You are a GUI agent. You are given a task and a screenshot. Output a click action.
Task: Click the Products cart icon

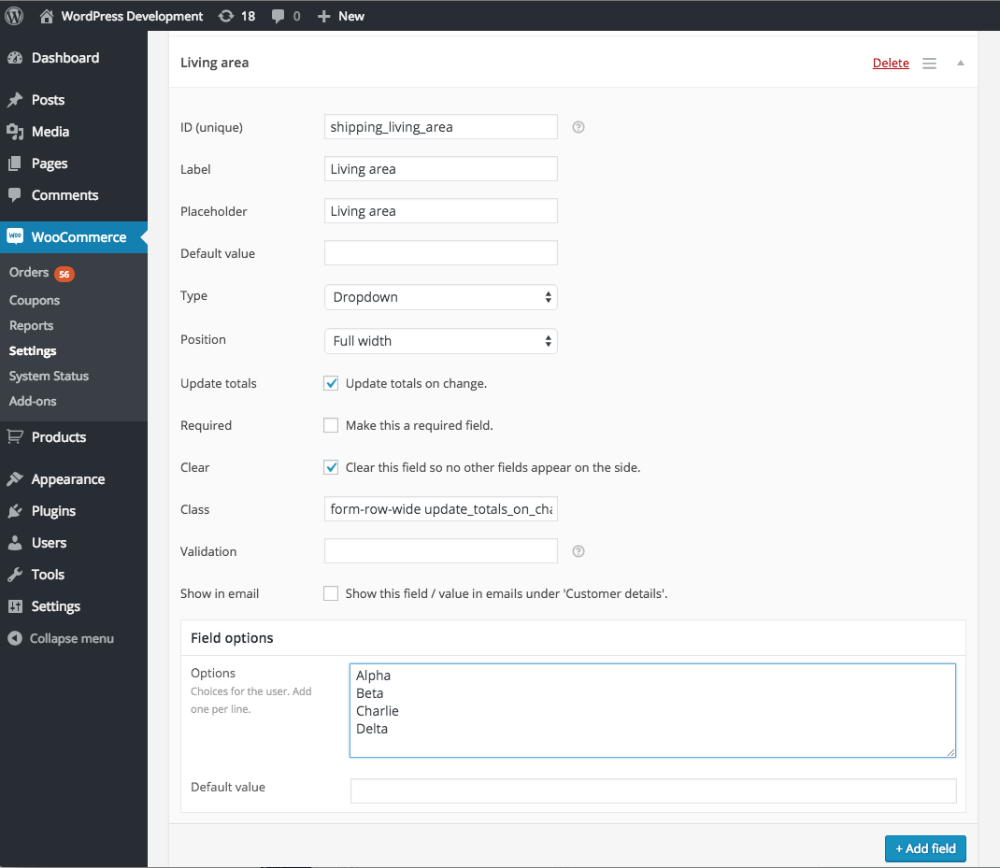point(15,437)
